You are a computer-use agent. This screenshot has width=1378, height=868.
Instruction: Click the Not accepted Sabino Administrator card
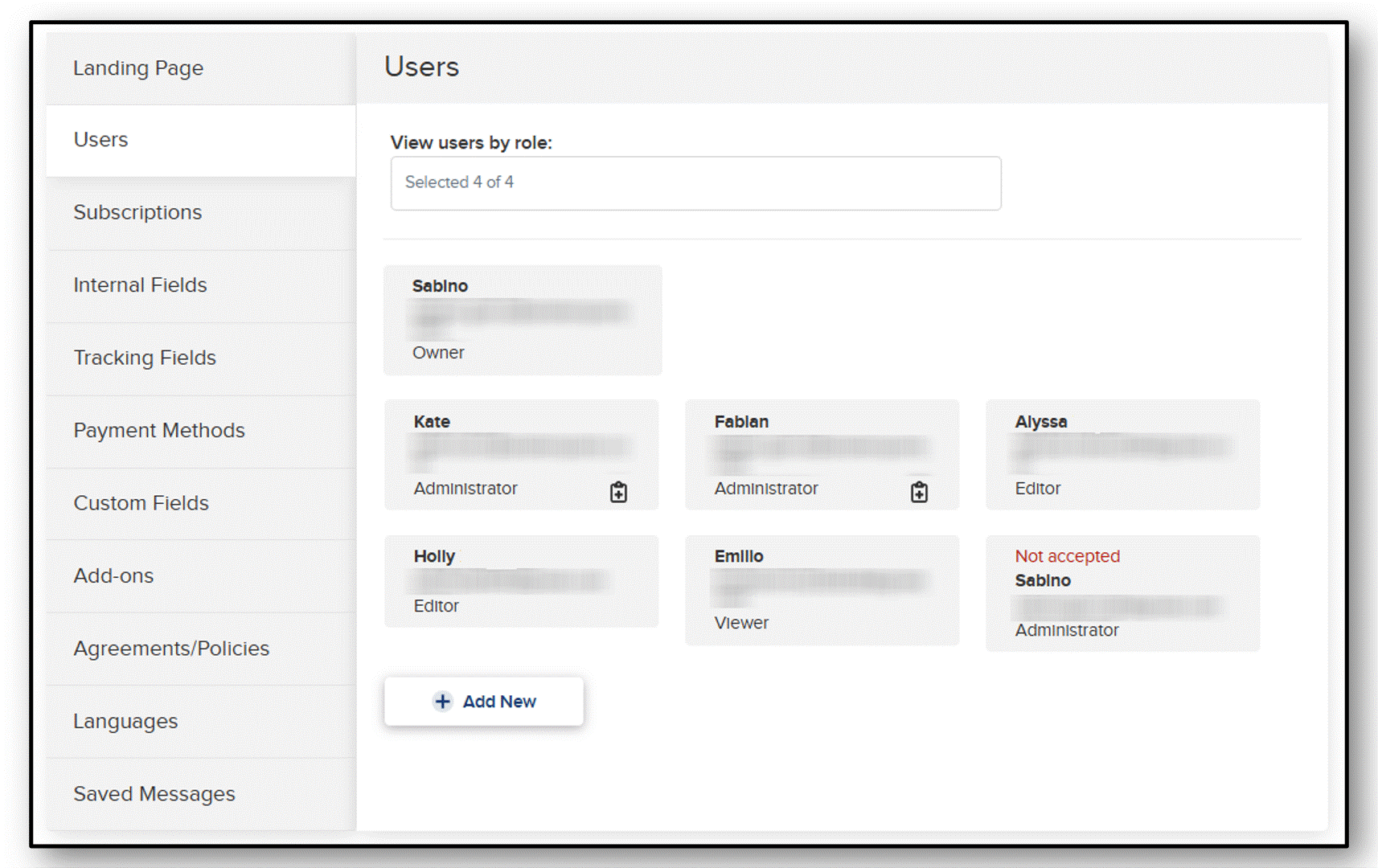[x=1122, y=593]
